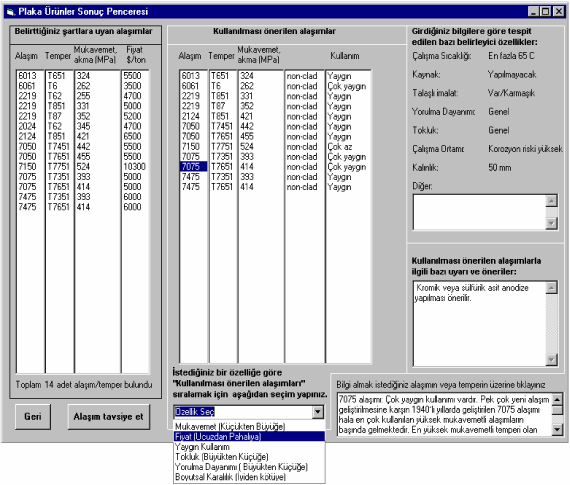Click T62 temper of the 2024 row
This screenshot has width=570, height=485.
(55, 126)
